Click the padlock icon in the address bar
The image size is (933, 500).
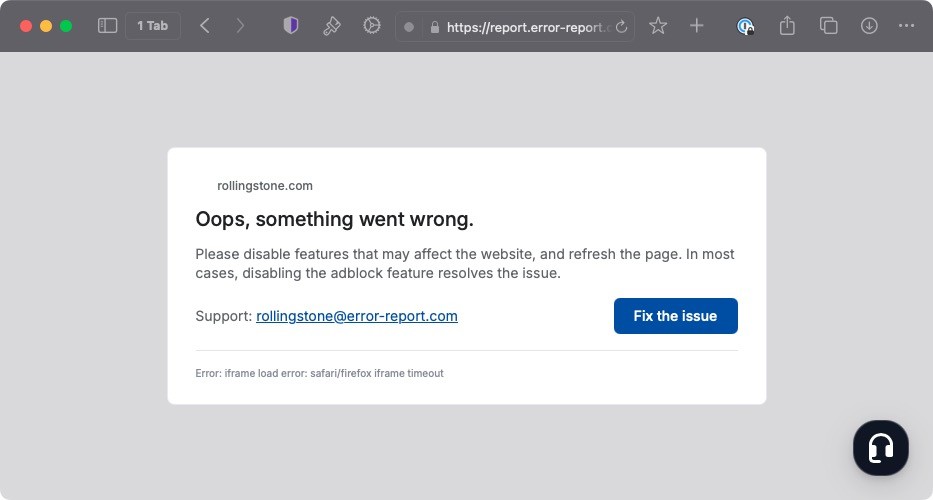(435, 27)
